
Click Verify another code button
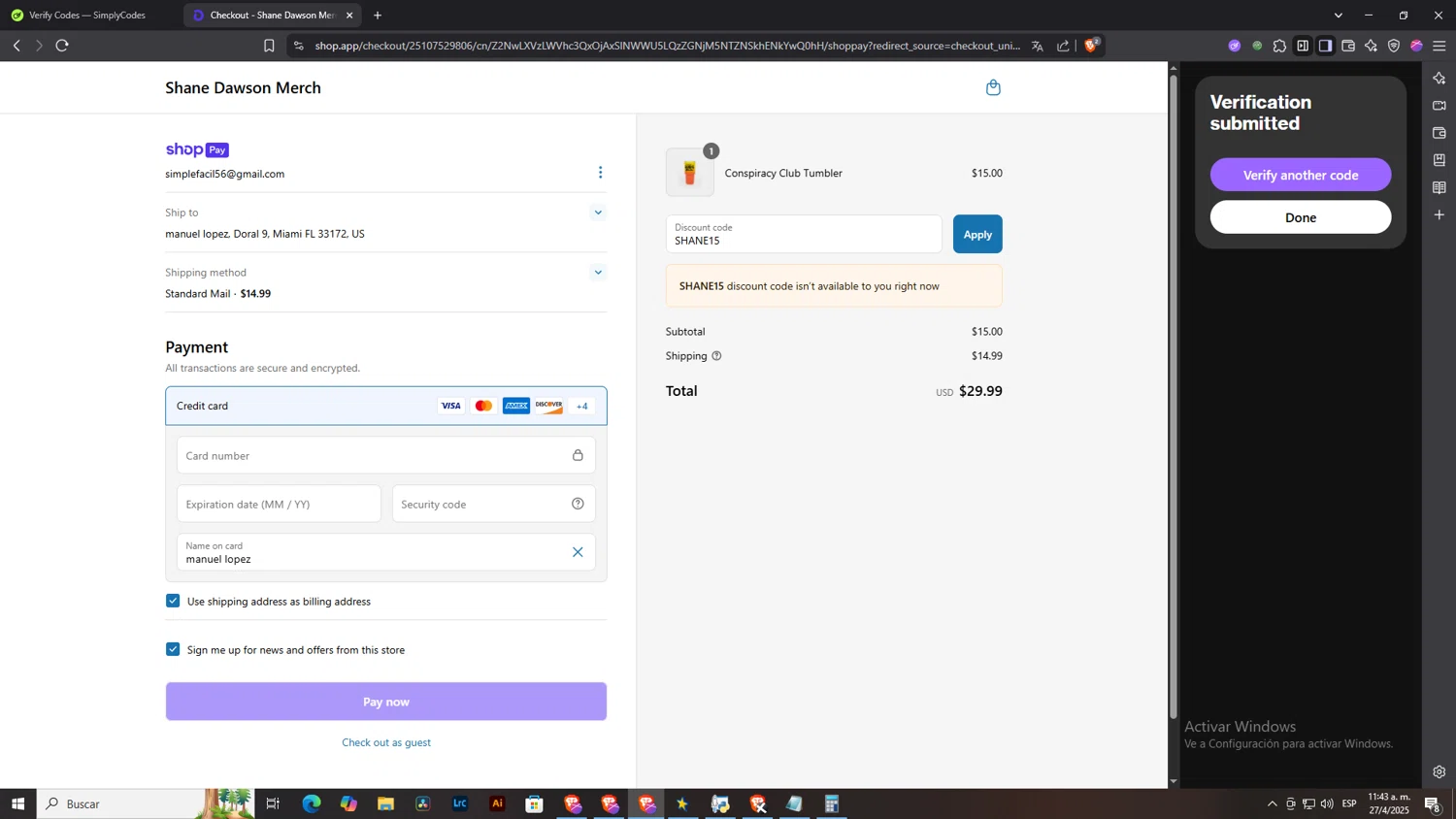tap(1301, 175)
